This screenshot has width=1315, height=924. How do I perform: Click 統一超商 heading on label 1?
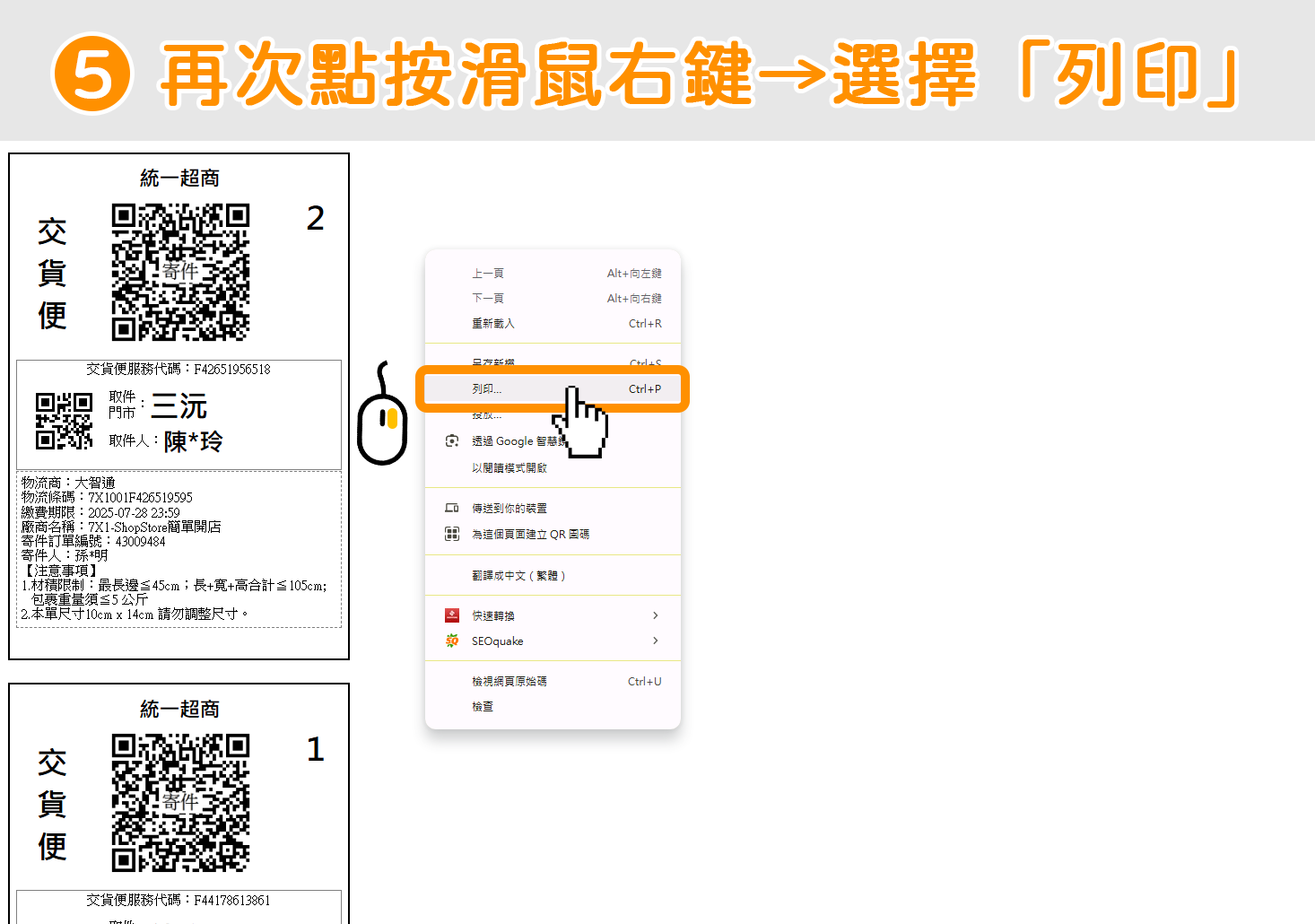(179, 709)
